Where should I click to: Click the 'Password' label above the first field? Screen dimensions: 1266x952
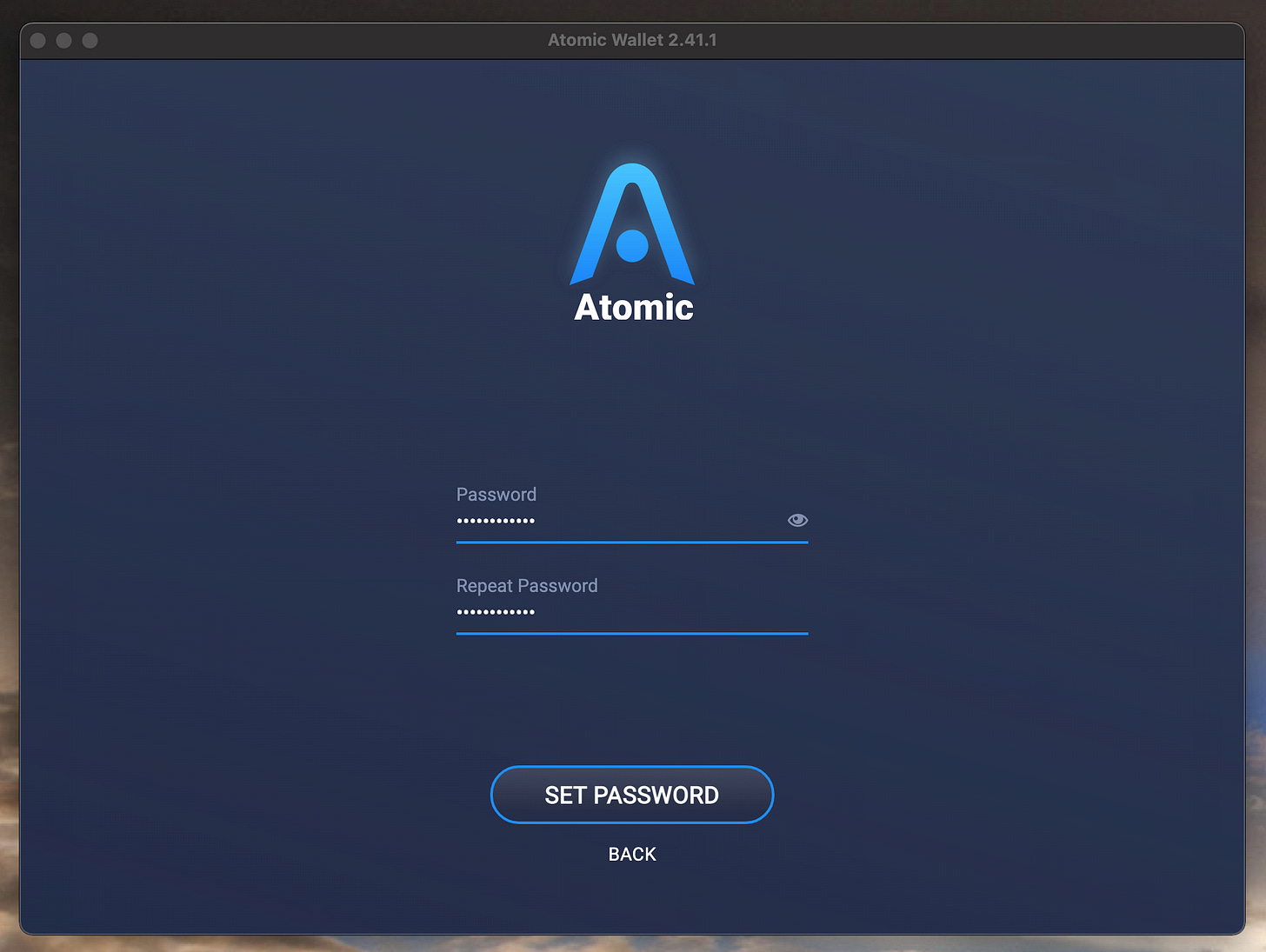[496, 494]
